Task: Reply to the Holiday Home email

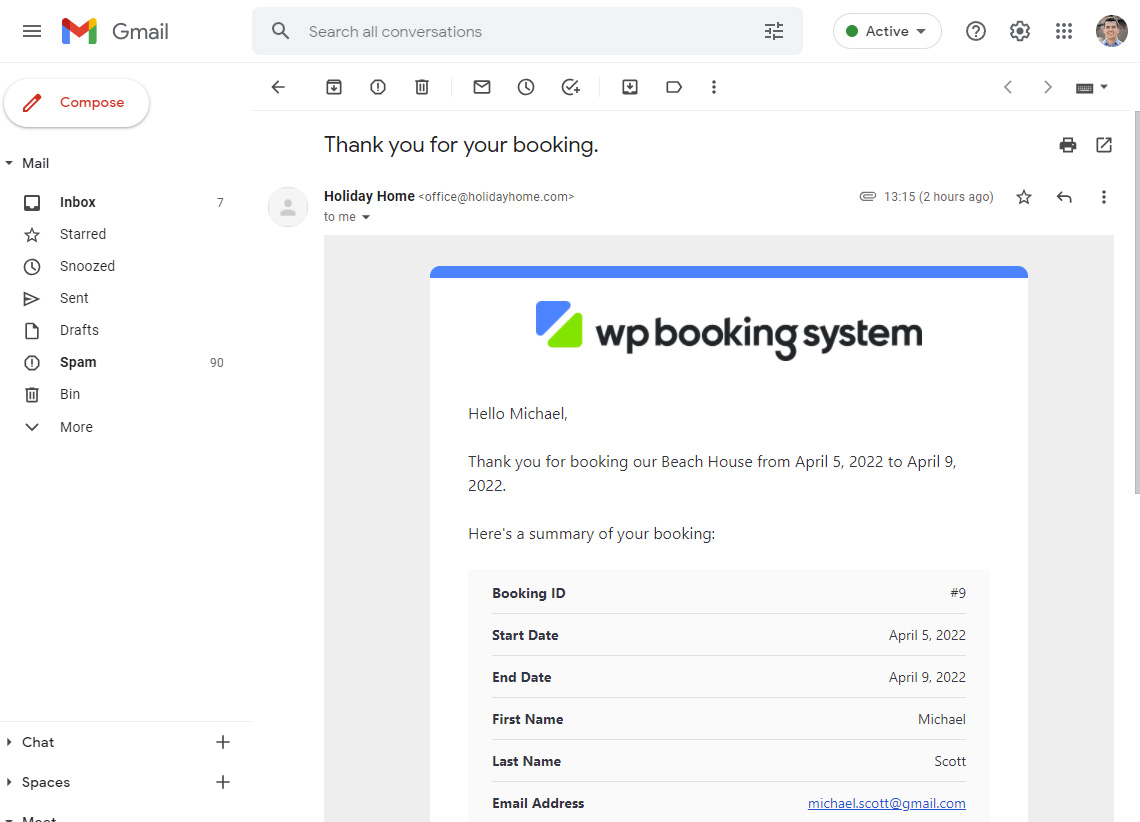Action: coord(1064,197)
